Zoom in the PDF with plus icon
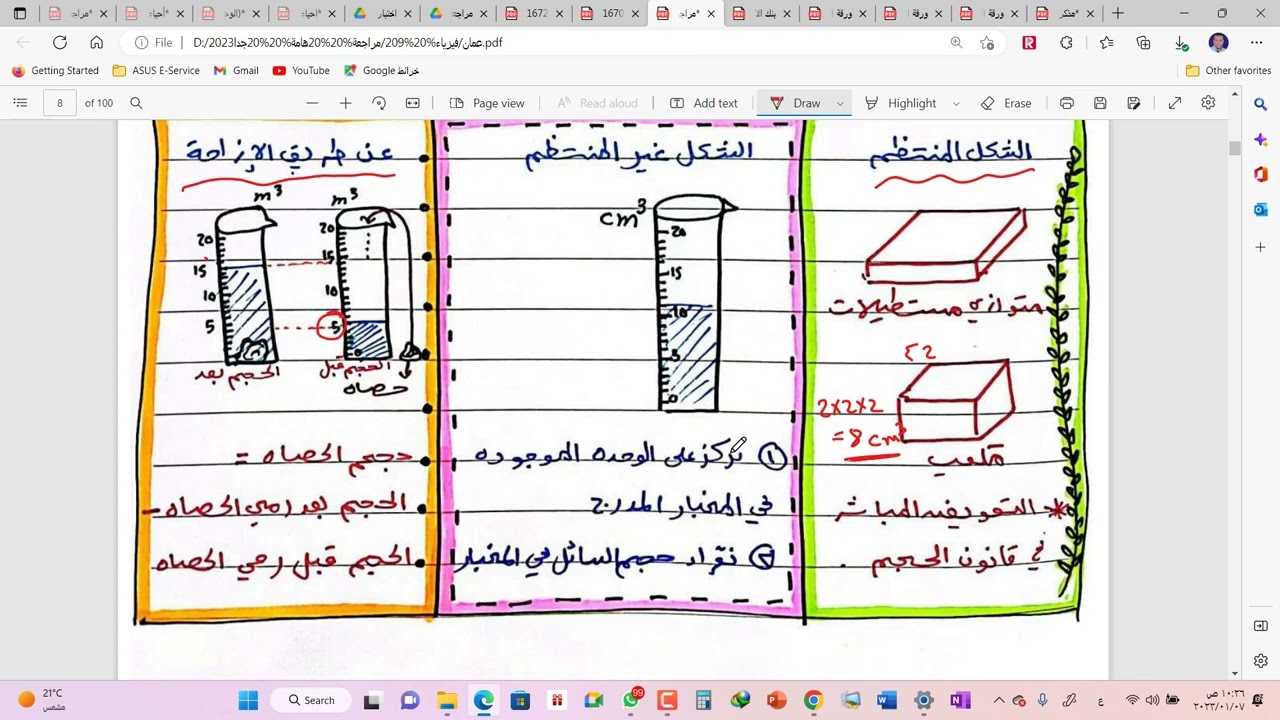Screen dimensions: 1280x720 click(345, 103)
